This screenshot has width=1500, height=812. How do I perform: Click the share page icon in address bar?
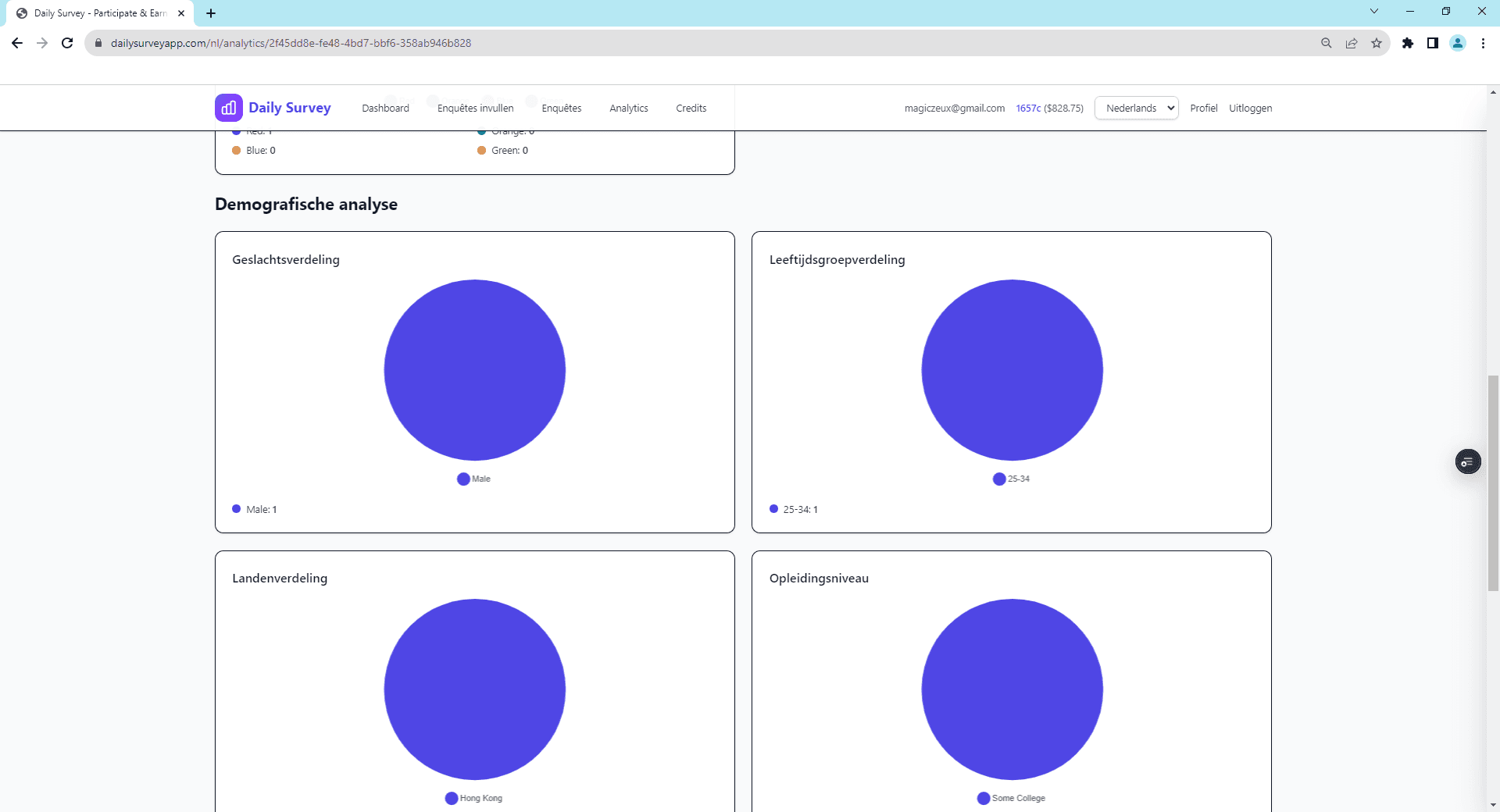click(1352, 43)
